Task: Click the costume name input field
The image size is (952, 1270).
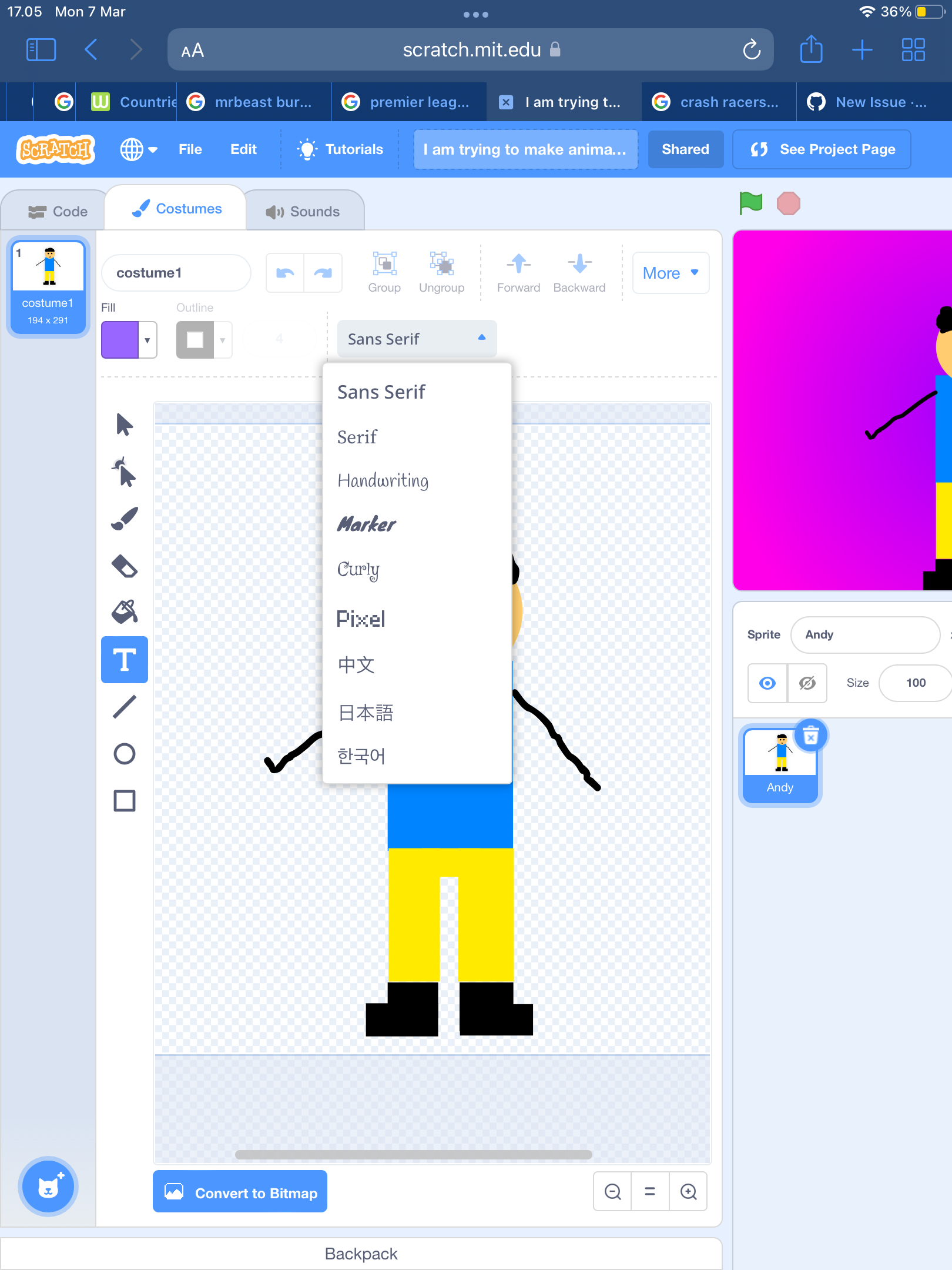Action: tap(176, 273)
